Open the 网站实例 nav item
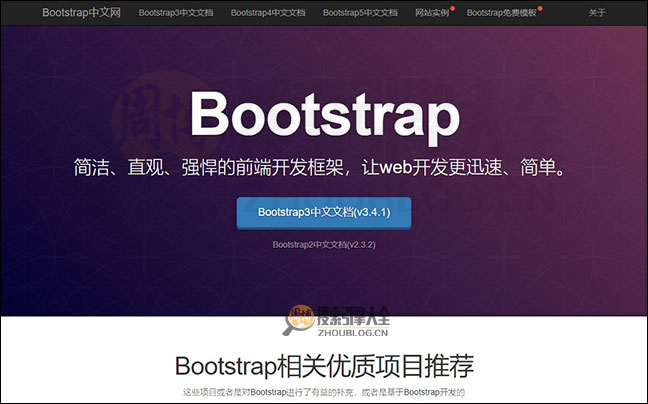Screen dimensions: 648x404 (x=432, y=13)
